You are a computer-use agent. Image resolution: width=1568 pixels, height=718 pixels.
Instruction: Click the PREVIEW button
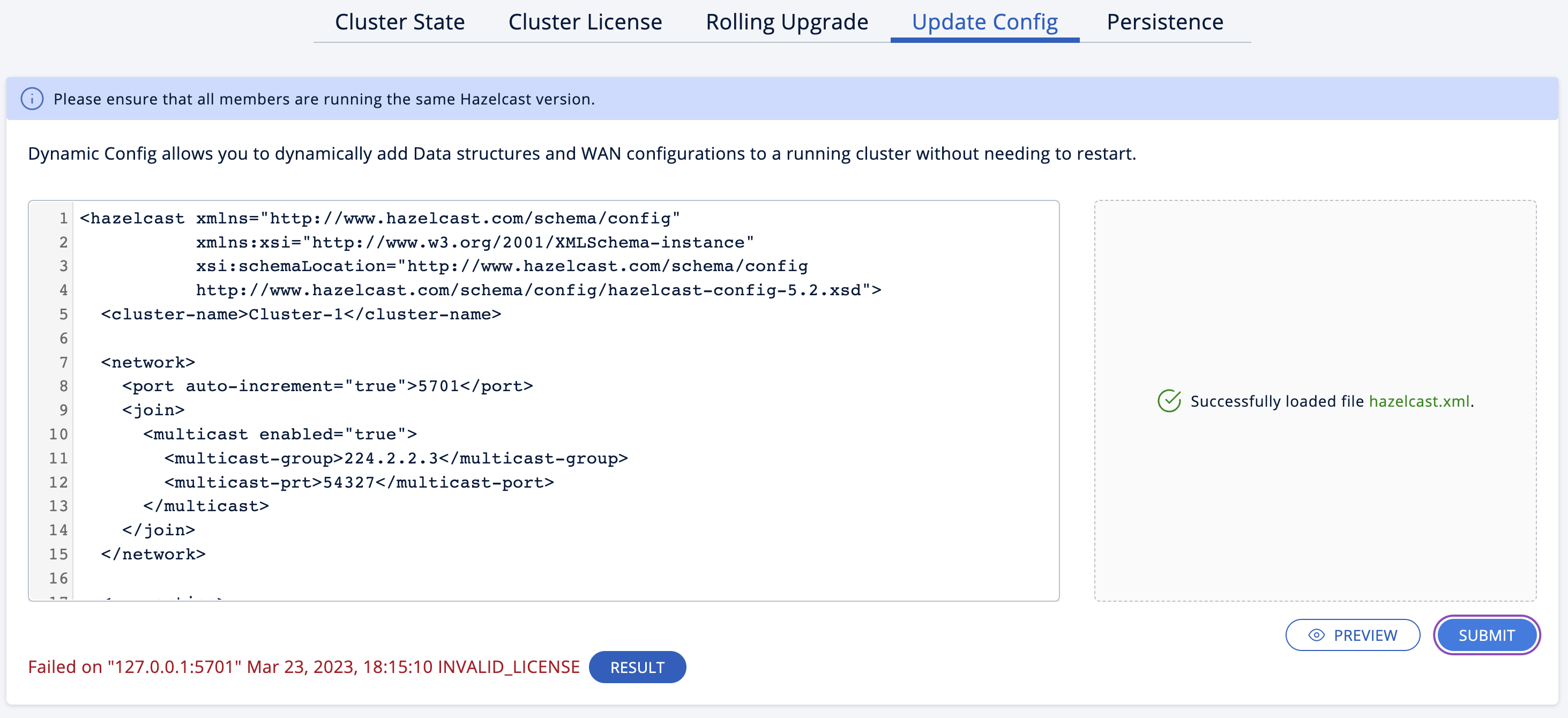(1353, 635)
